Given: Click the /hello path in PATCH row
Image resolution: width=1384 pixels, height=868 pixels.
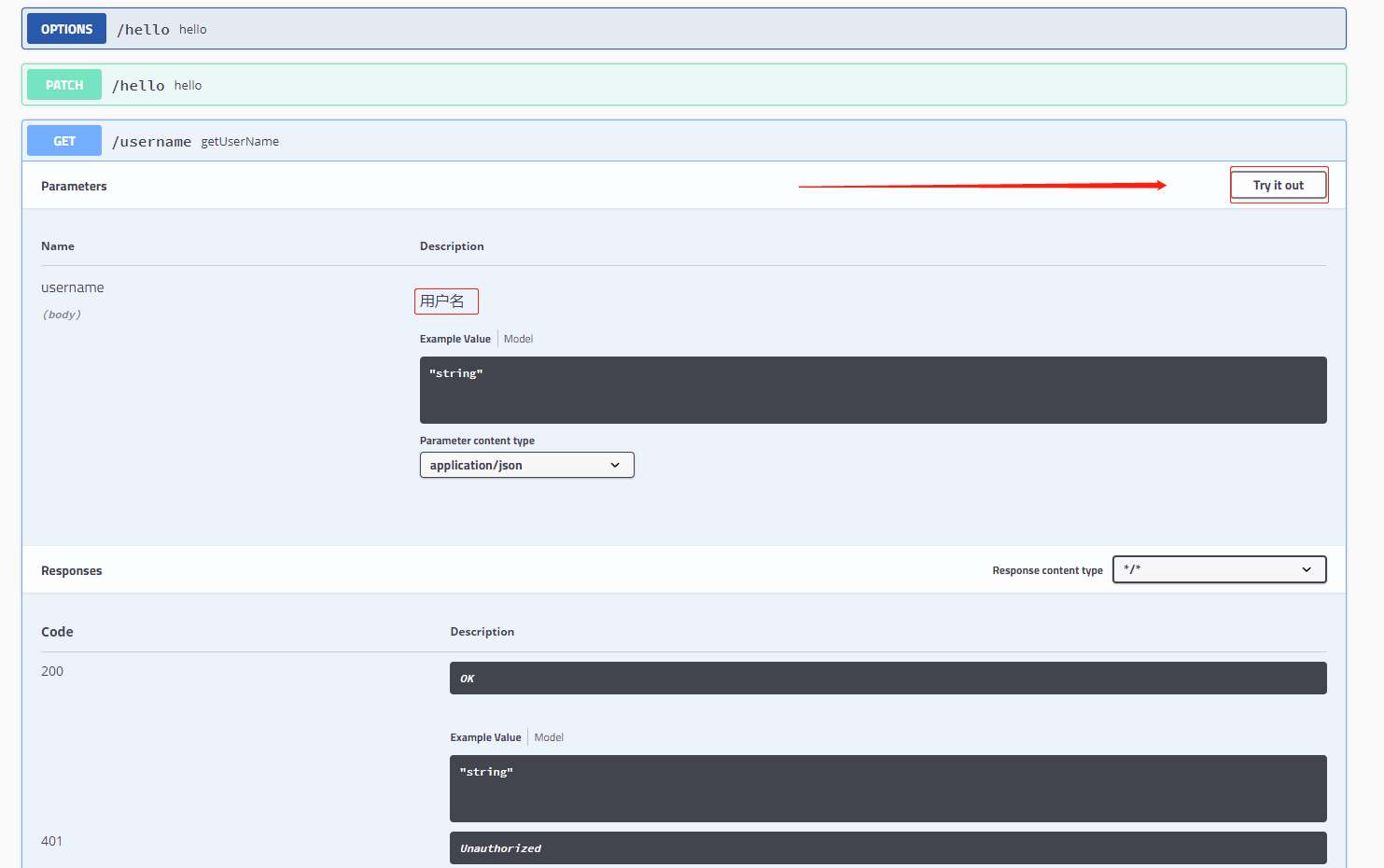Looking at the screenshot, I should 138,86.
